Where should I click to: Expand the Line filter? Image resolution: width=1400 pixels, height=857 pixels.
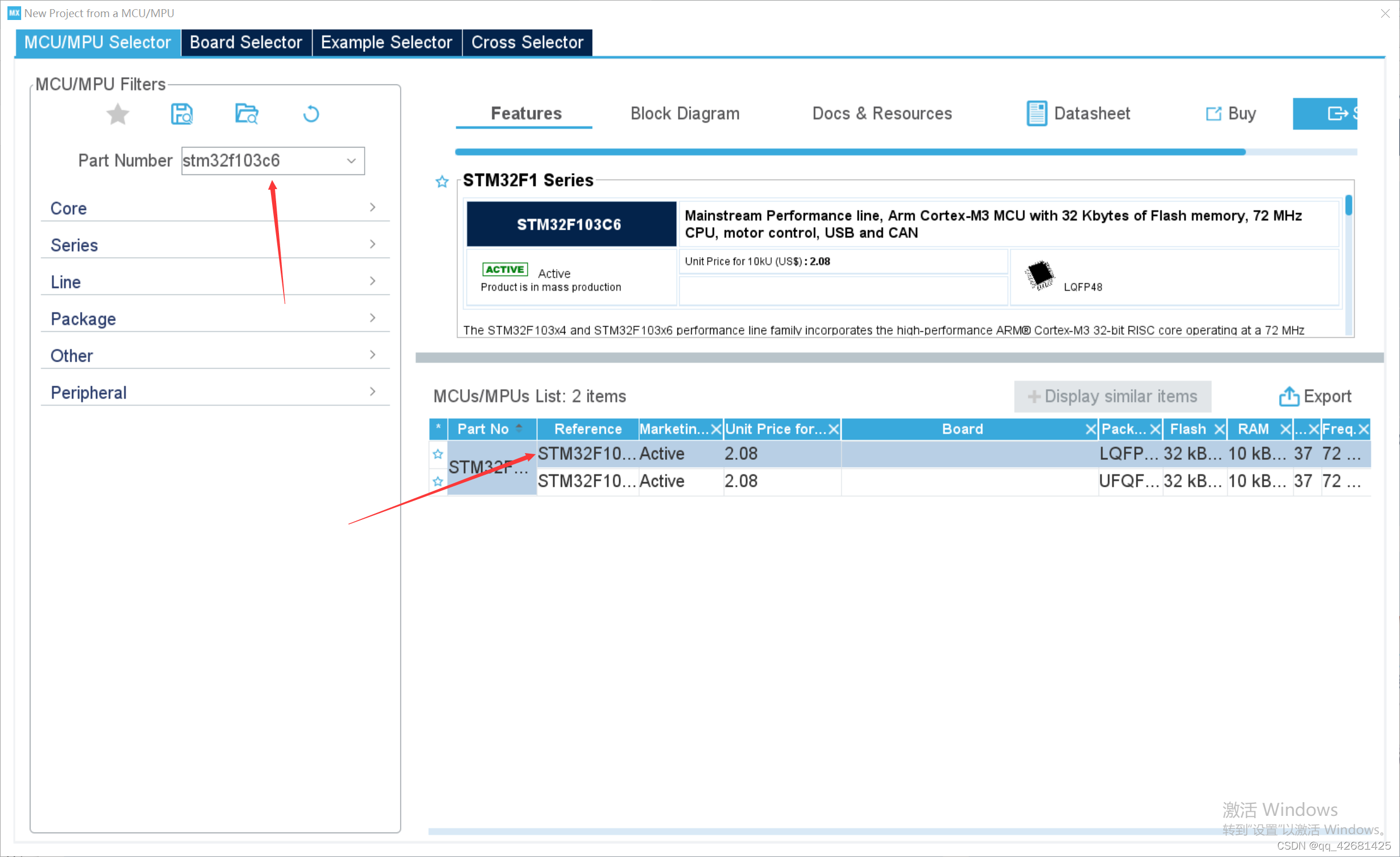(215, 282)
